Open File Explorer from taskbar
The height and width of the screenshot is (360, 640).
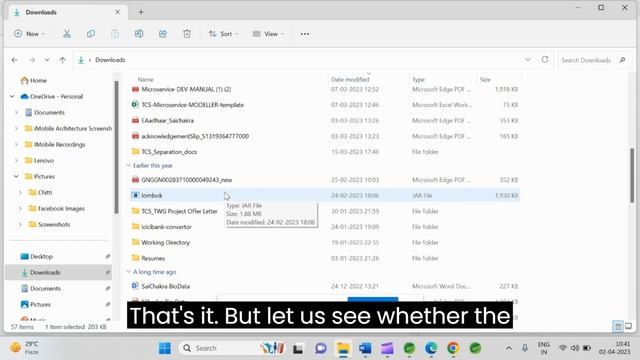(343, 348)
